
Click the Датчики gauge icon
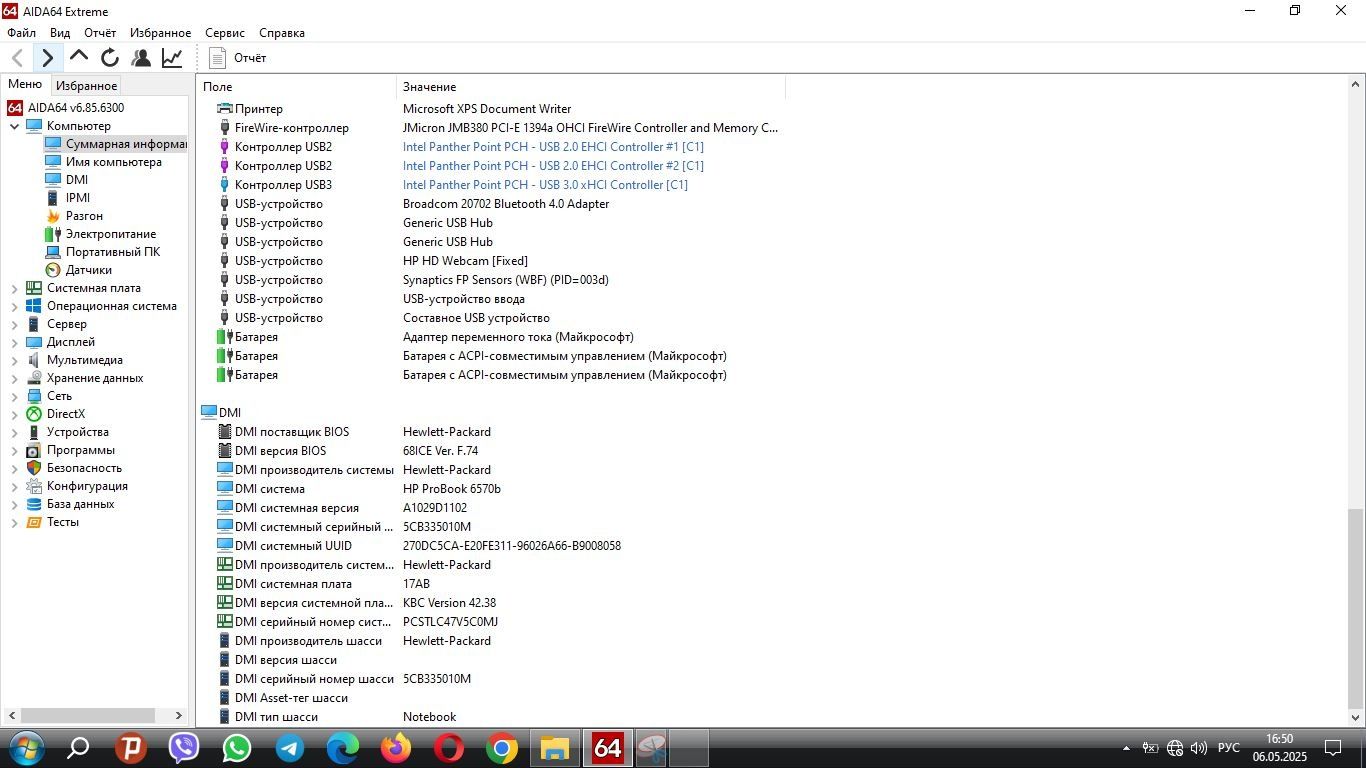[x=53, y=270]
